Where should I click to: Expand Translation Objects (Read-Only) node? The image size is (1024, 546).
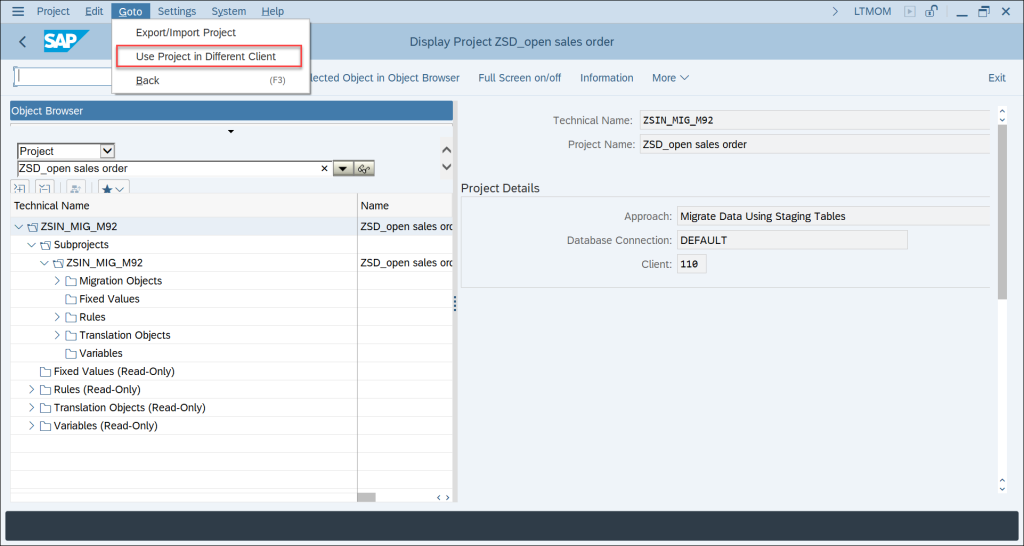31,408
